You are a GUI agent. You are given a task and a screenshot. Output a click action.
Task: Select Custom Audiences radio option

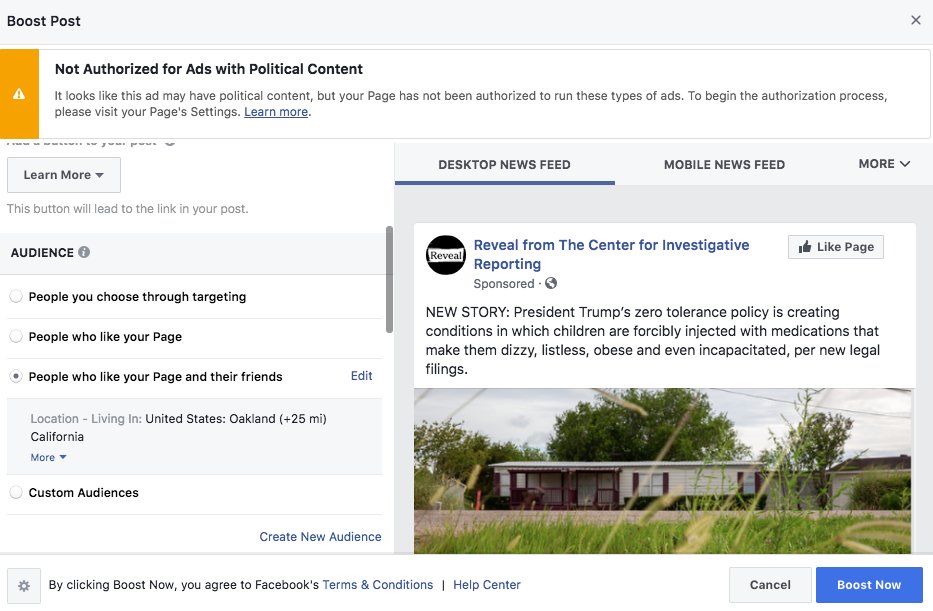16,492
